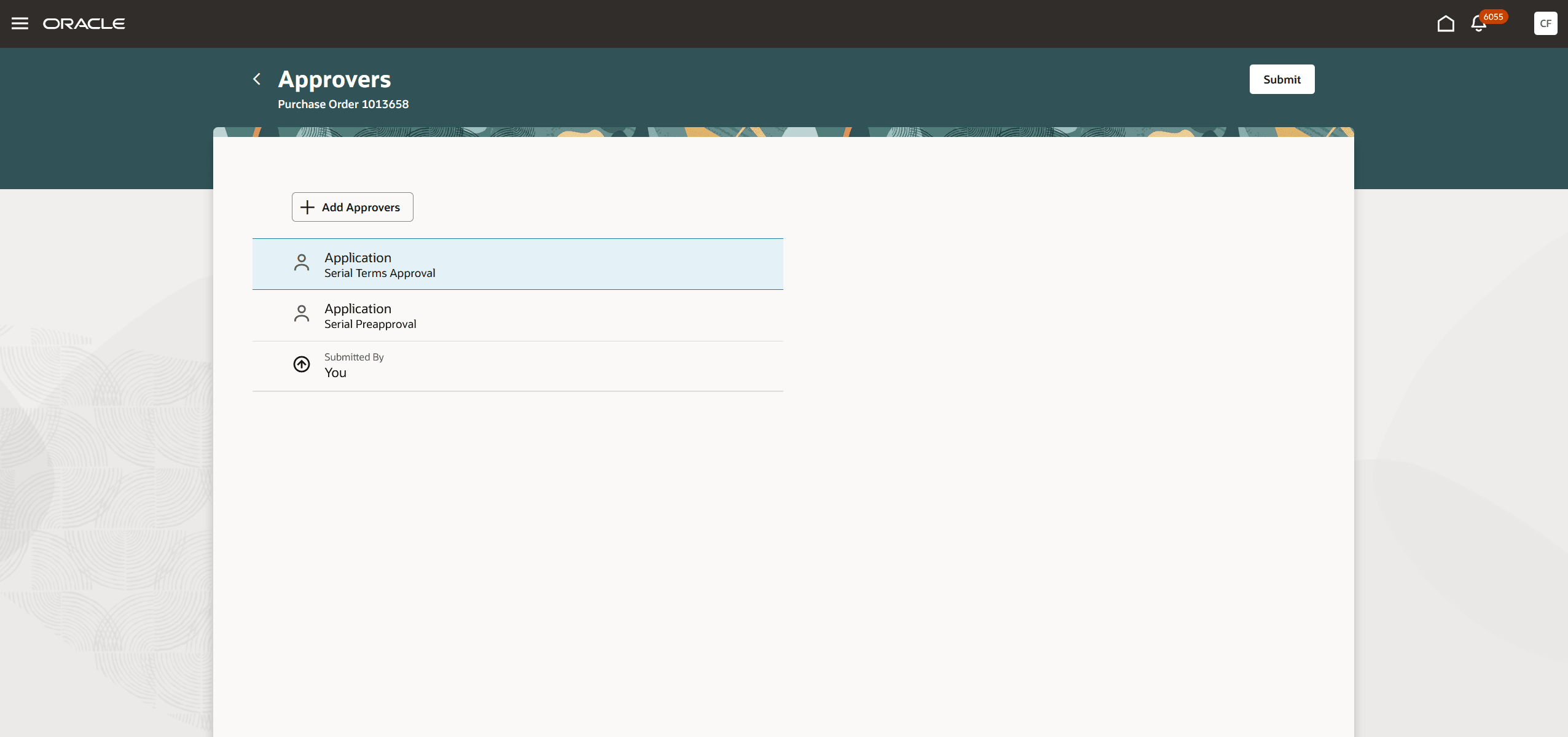Go back using the left chevron
1568x737 pixels.
257,79
